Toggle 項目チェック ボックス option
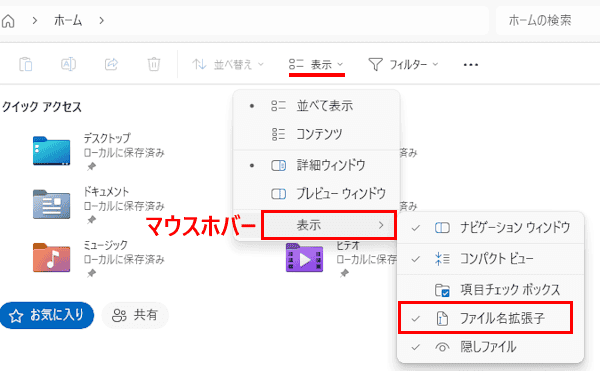The image size is (600, 371). point(491,290)
